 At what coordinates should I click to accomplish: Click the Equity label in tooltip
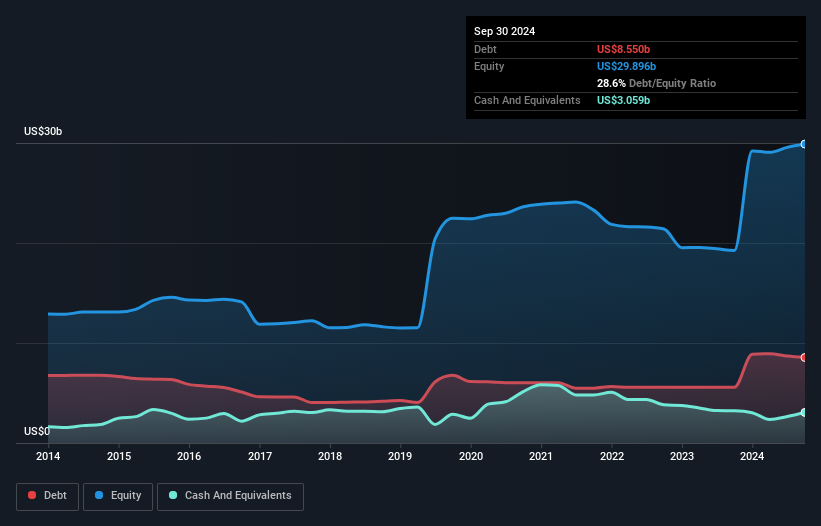[x=489, y=66]
